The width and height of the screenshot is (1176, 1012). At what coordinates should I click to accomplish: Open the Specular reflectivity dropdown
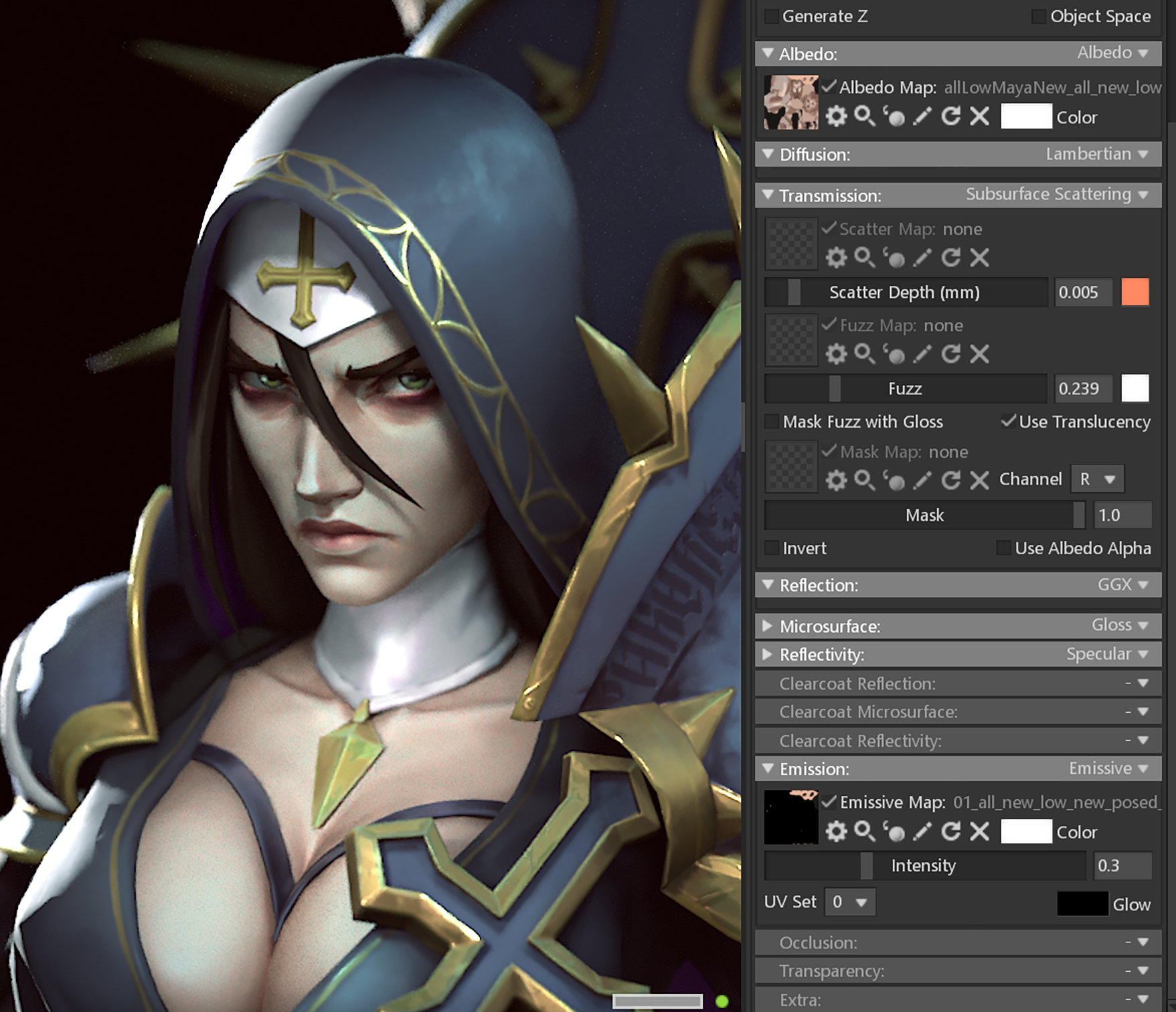tap(1108, 654)
